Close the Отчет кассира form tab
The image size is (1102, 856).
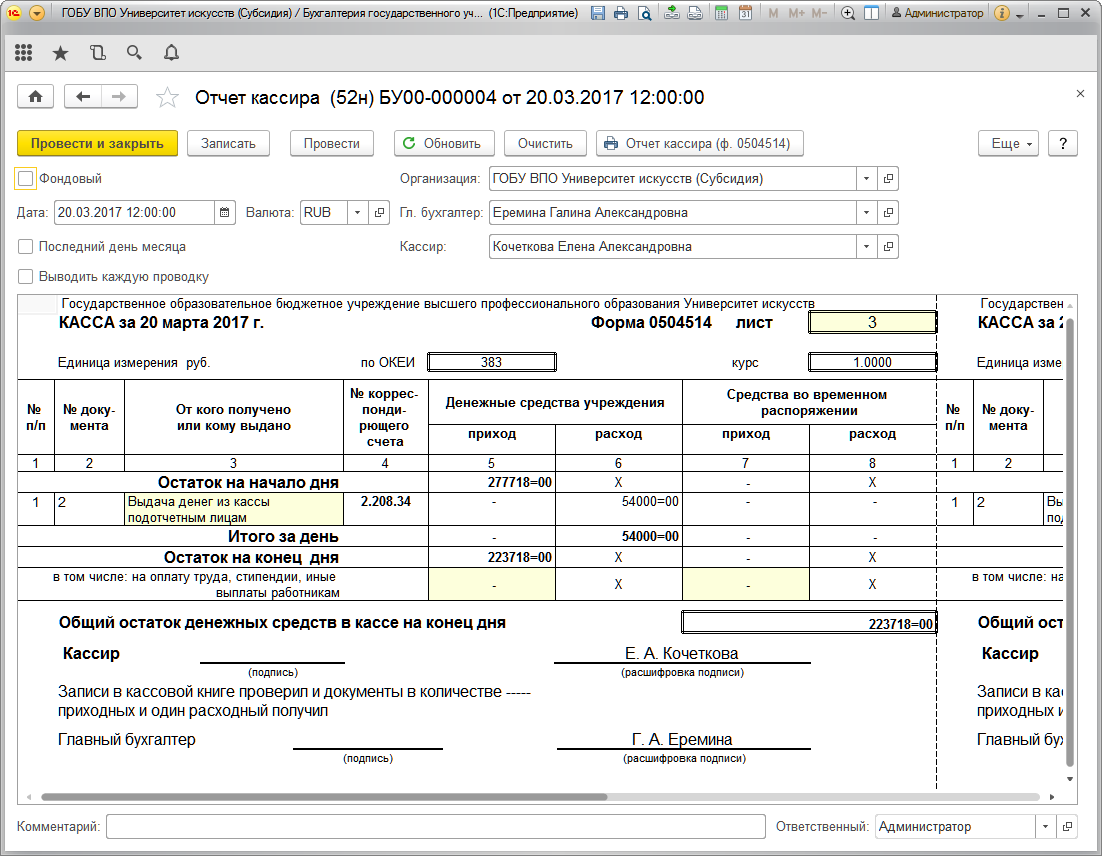coord(1080,93)
